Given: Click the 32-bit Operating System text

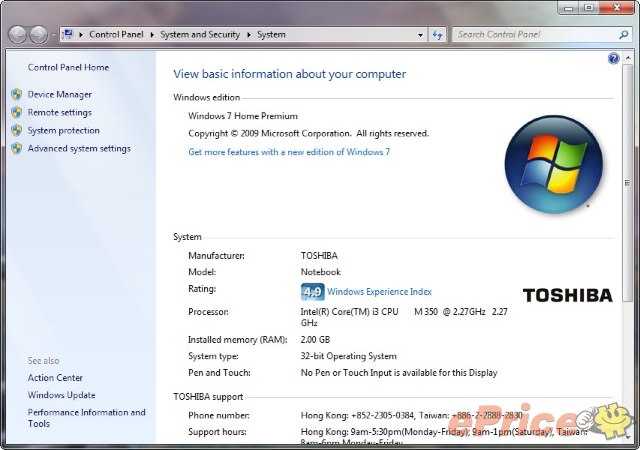Looking at the screenshot, I should point(349,356).
